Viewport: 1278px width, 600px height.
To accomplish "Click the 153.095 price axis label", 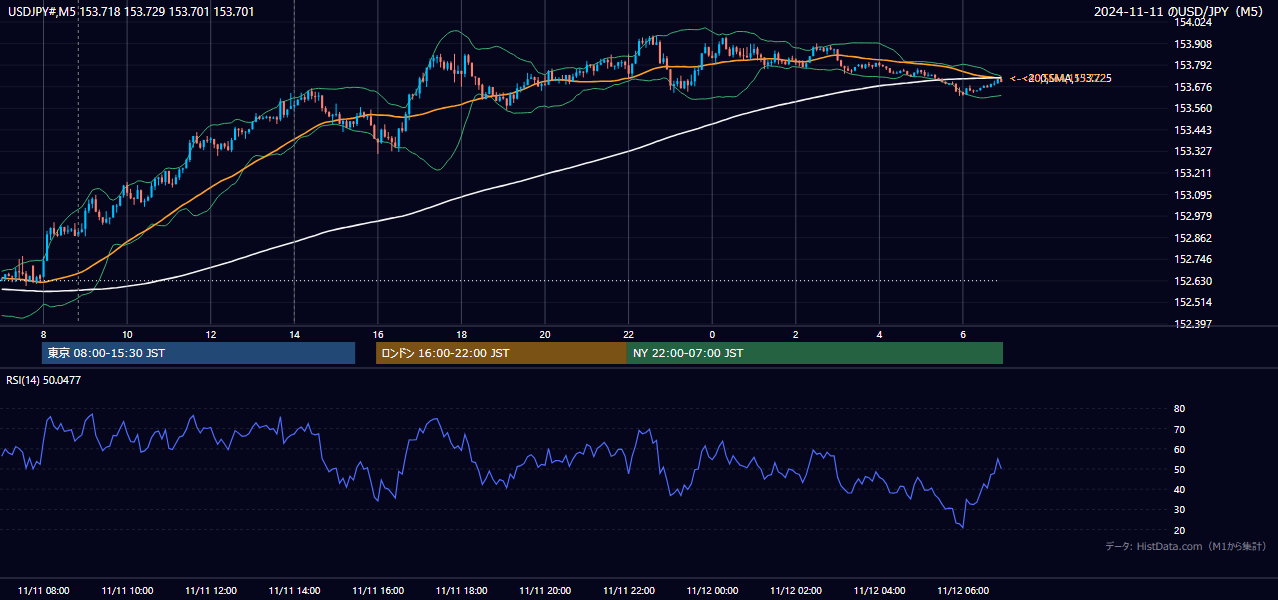I will 1193,195.
